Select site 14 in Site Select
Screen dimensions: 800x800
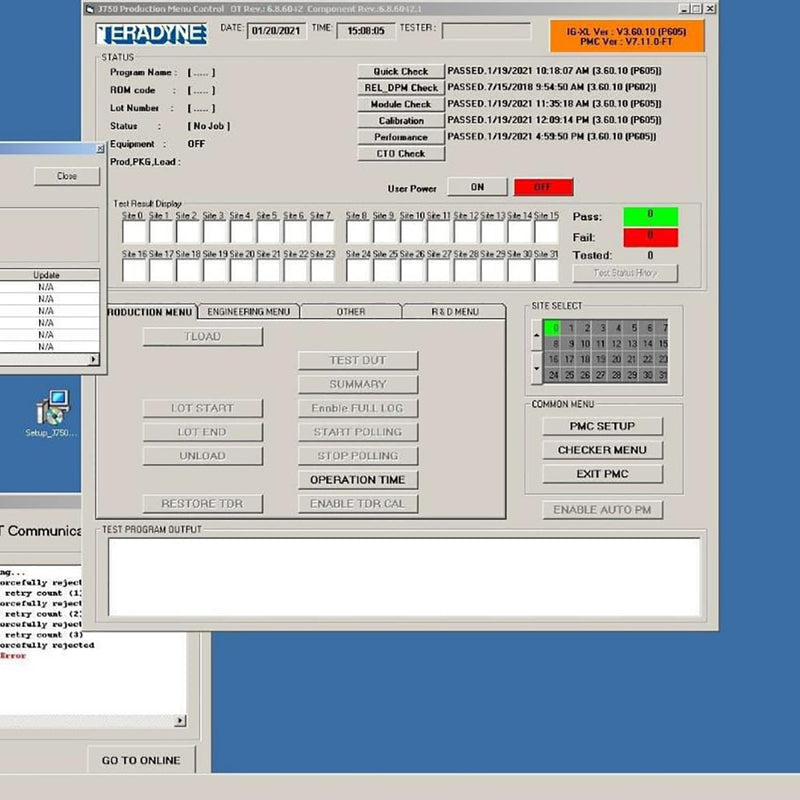[x=647, y=343]
